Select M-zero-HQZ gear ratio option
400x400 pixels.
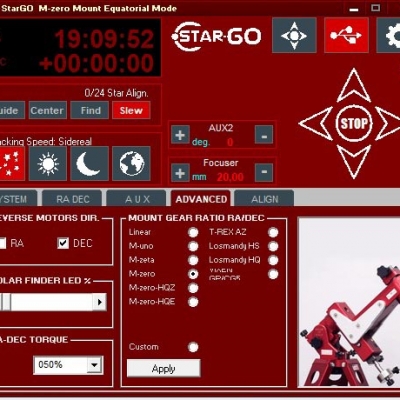pos(193,288)
